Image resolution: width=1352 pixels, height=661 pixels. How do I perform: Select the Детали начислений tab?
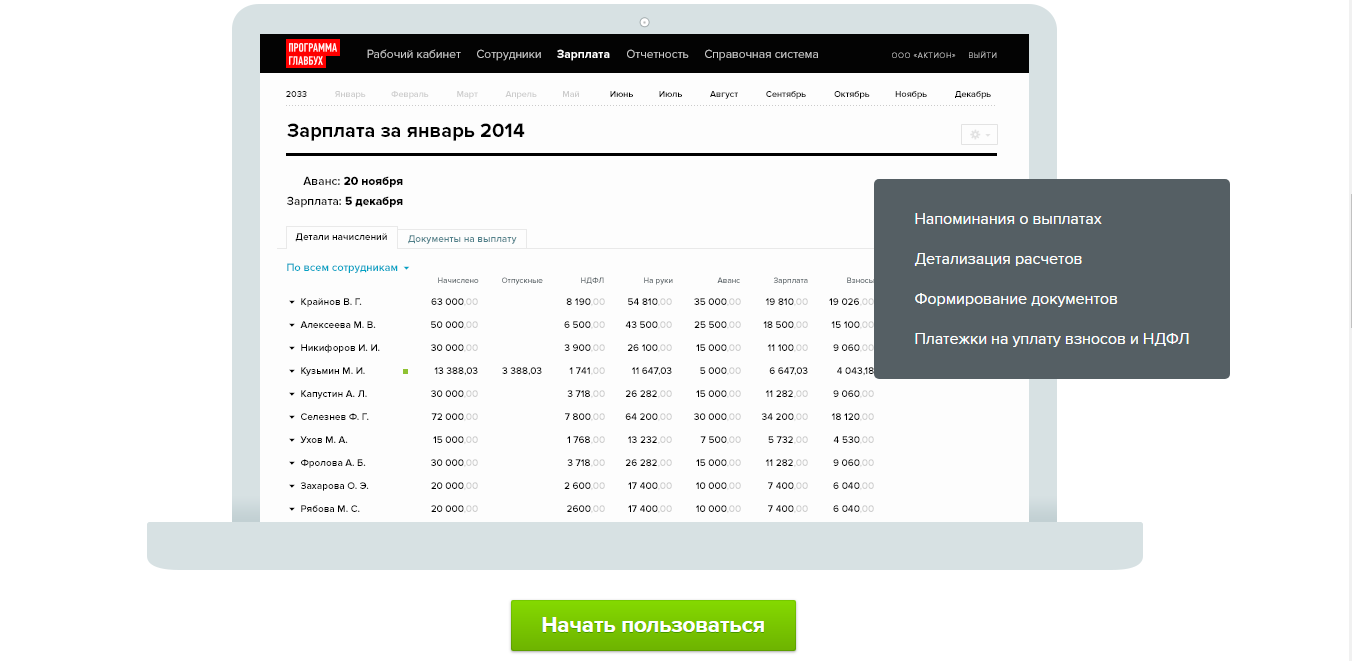point(341,238)
